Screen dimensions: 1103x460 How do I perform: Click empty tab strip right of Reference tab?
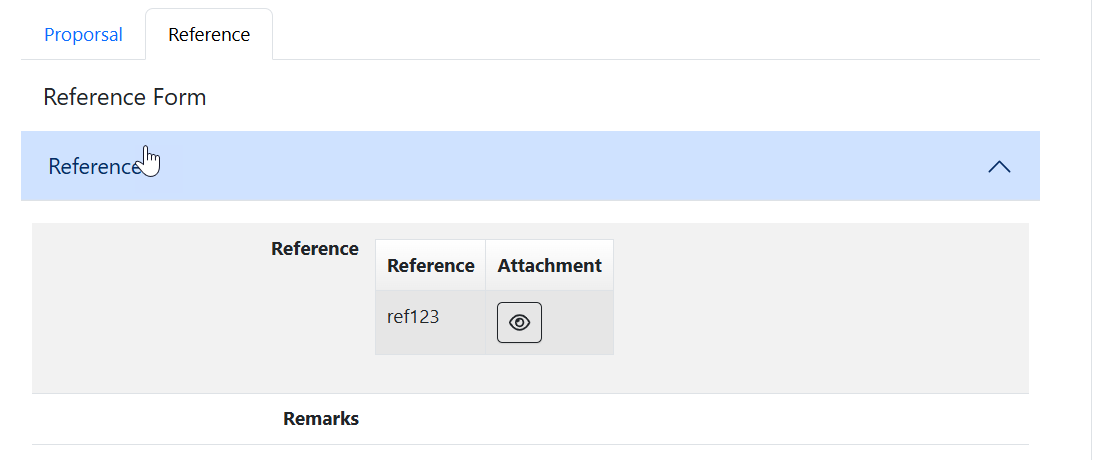point(650,35)
